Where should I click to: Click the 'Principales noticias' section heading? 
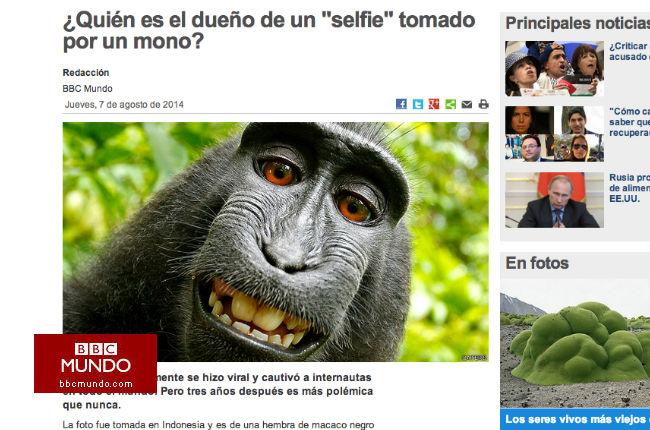coord(577,23)
